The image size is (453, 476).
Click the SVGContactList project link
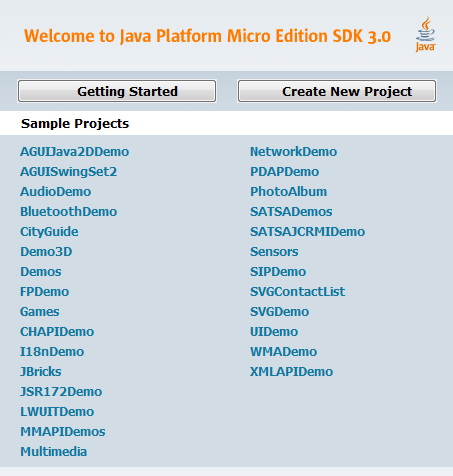coord(298,292)
